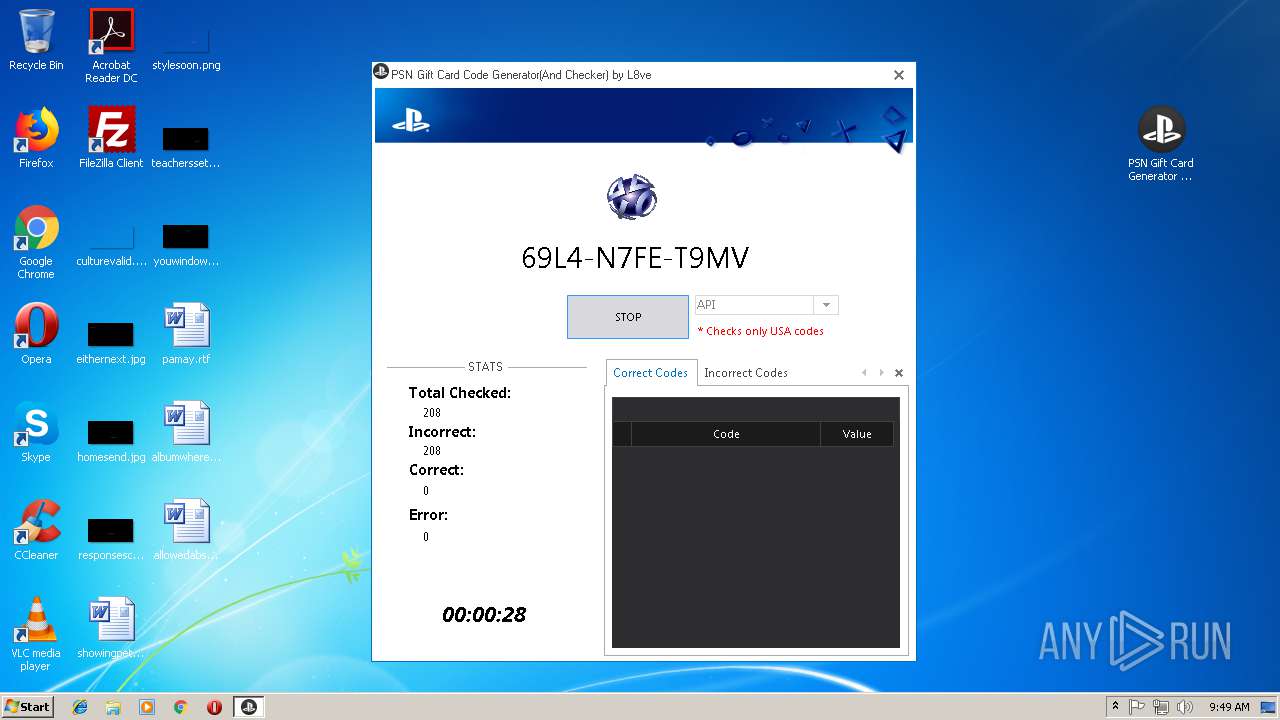The image size is (1280, 720).
Task: Click the Error count label
Action: (428, 515)
